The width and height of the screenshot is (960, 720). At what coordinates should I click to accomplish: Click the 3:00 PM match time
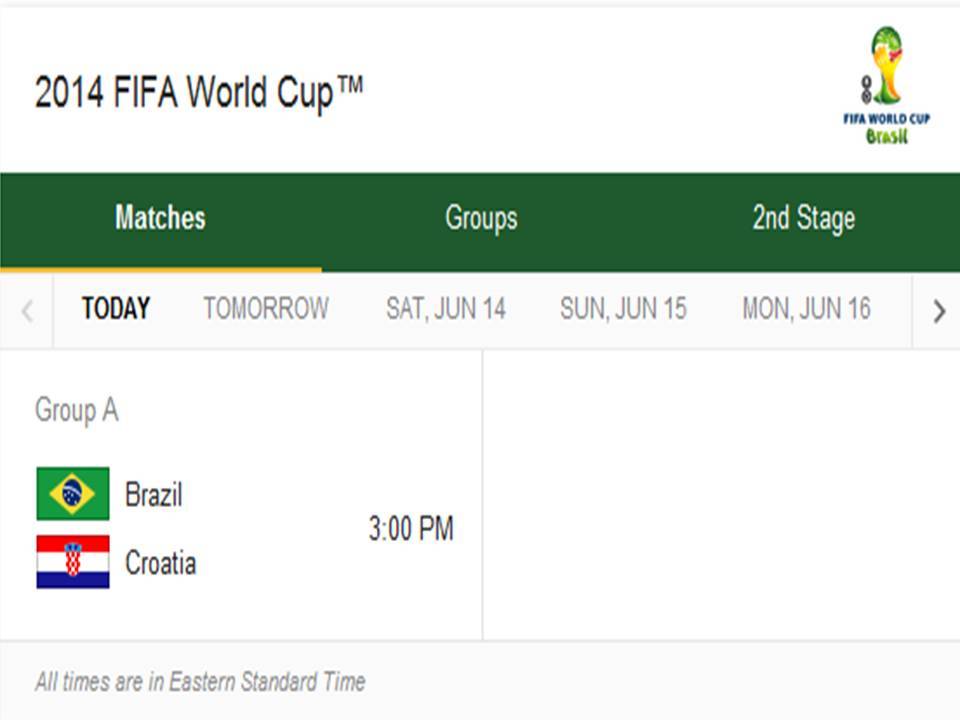411,529
